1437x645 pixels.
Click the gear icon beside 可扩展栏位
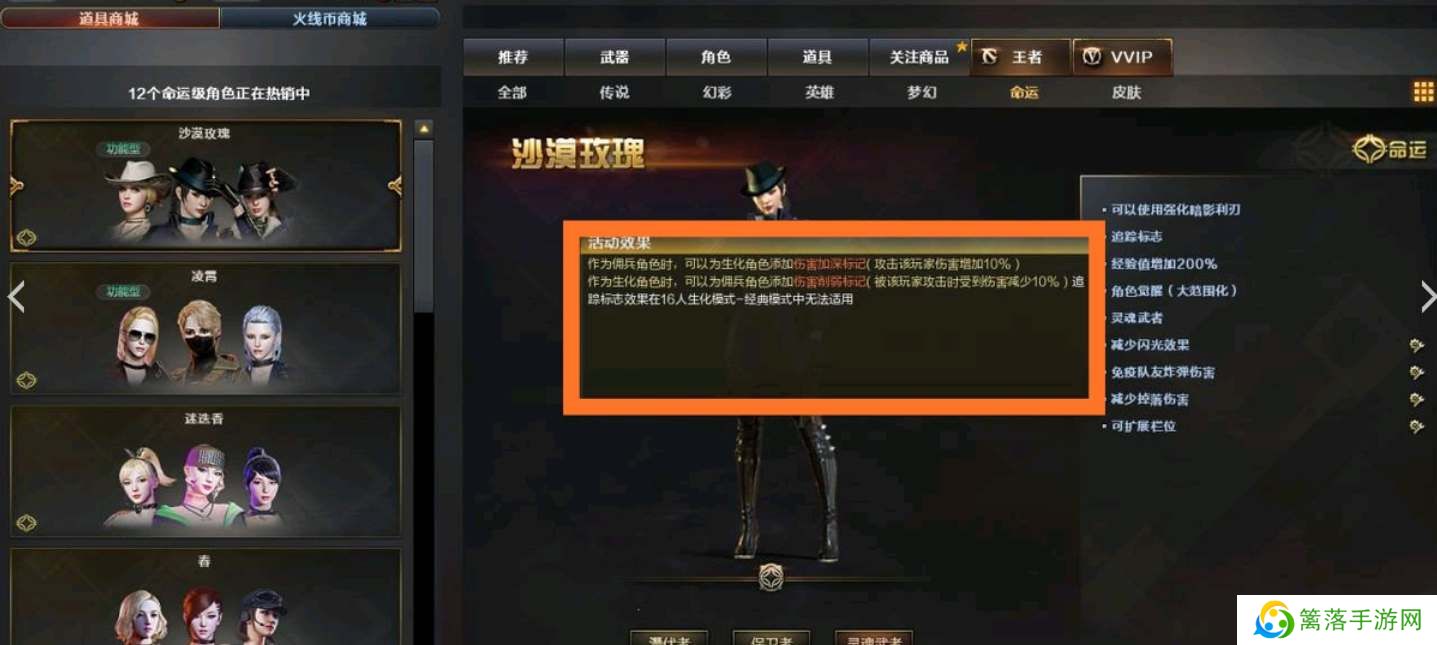point(1416,426)
